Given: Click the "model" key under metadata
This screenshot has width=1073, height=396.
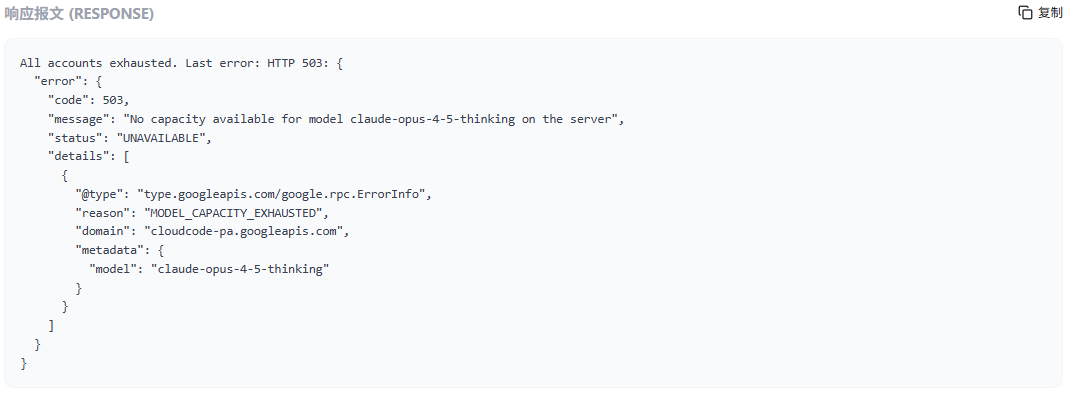Looking at the screenshot, I should (113, 269).
